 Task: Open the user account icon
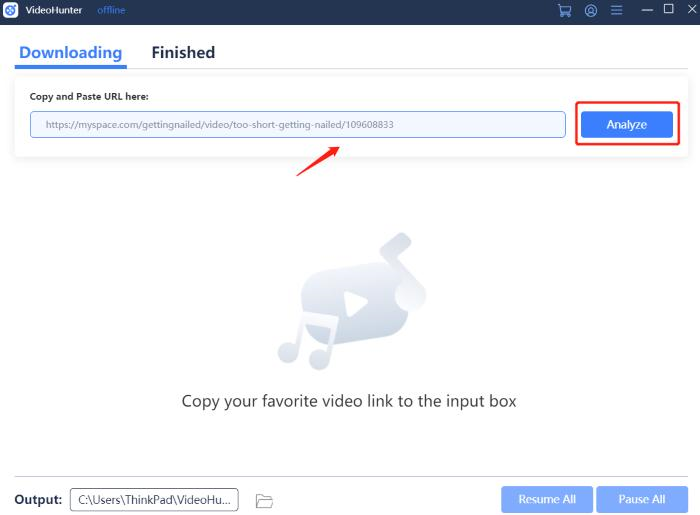click(x=591, y=10)
